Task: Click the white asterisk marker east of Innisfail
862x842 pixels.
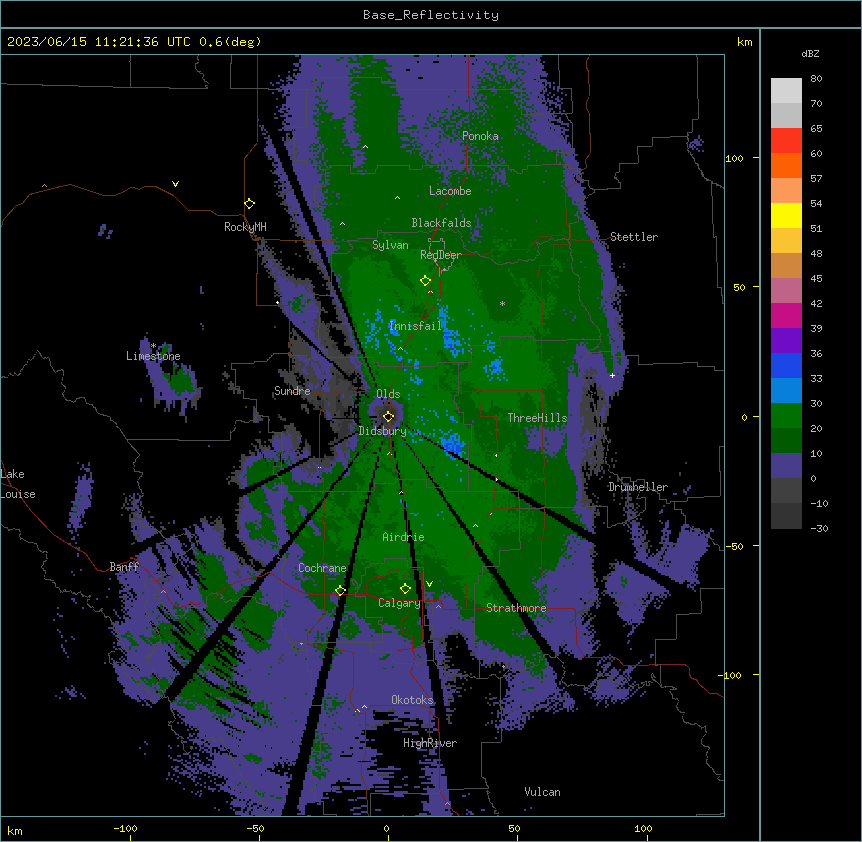Action: [x=502, y=303]
